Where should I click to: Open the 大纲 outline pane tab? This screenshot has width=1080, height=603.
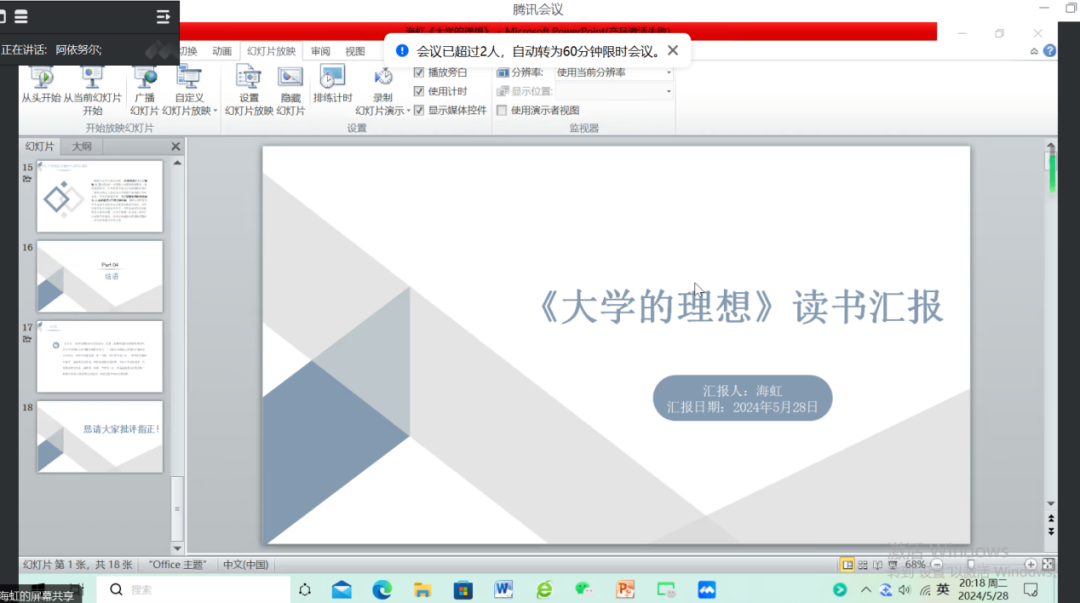(81, 146)
